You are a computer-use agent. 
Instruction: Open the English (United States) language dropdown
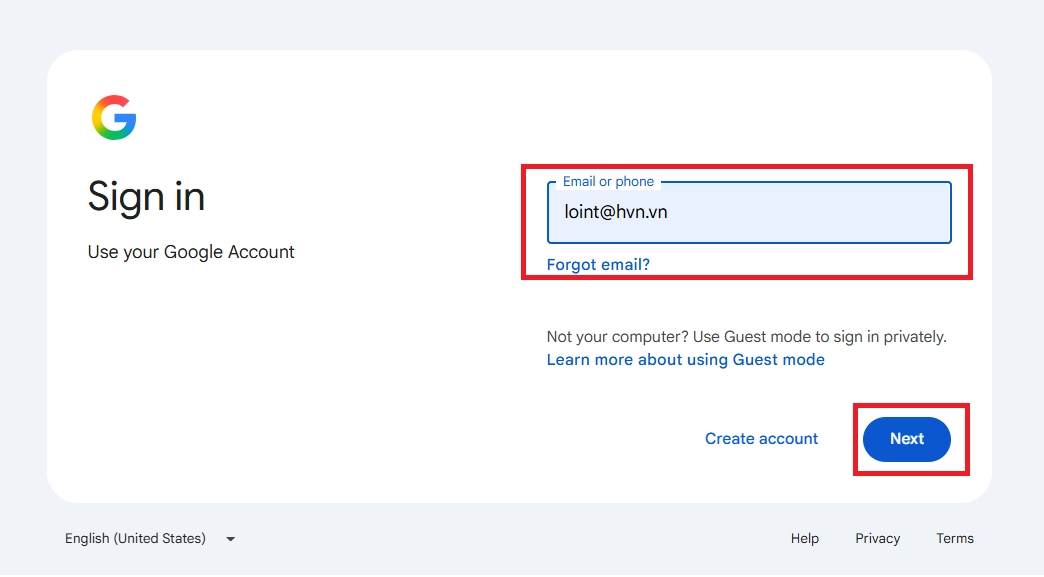[150, 538]
